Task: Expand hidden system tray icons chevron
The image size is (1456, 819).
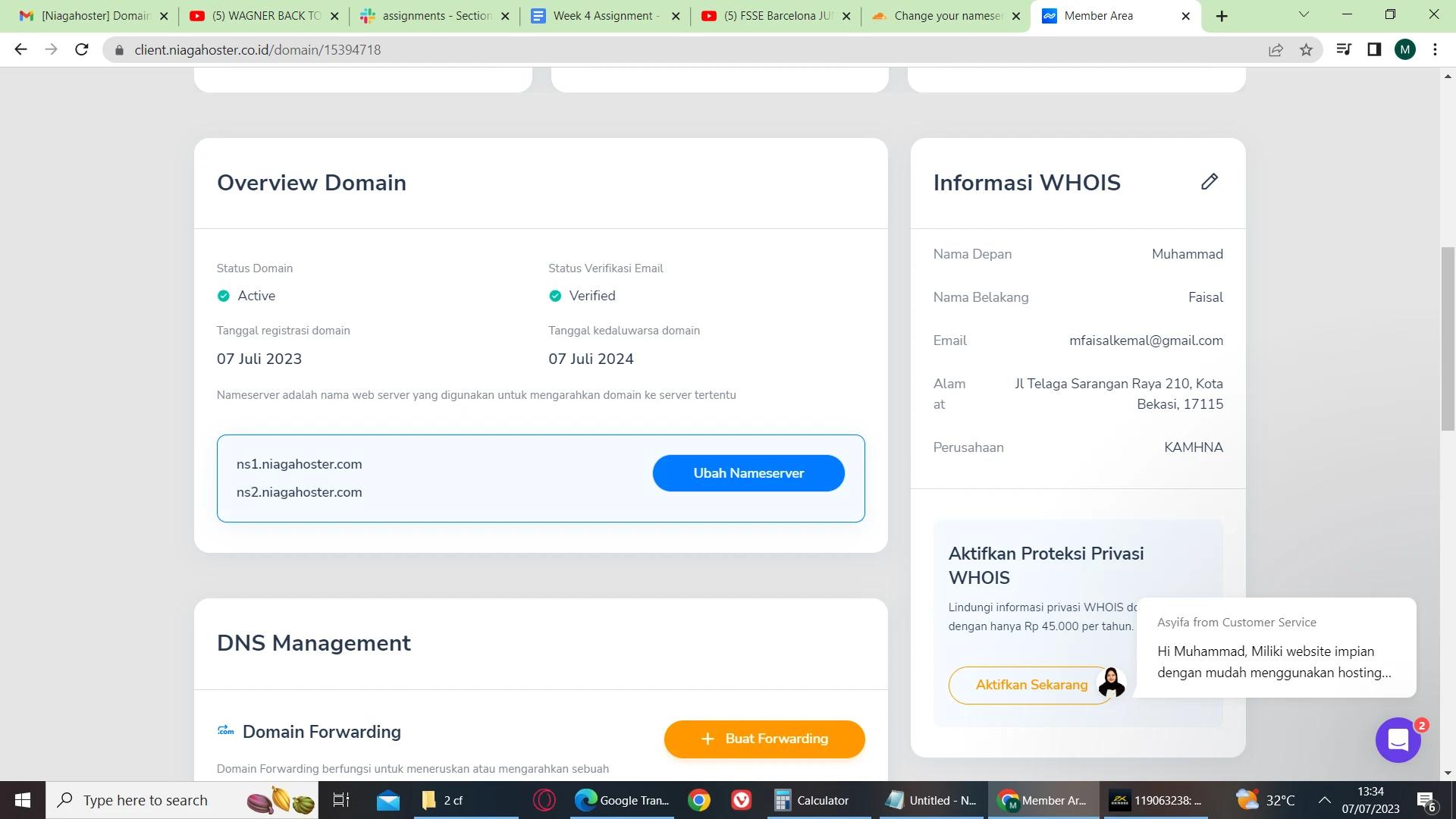Action: 1324,800
